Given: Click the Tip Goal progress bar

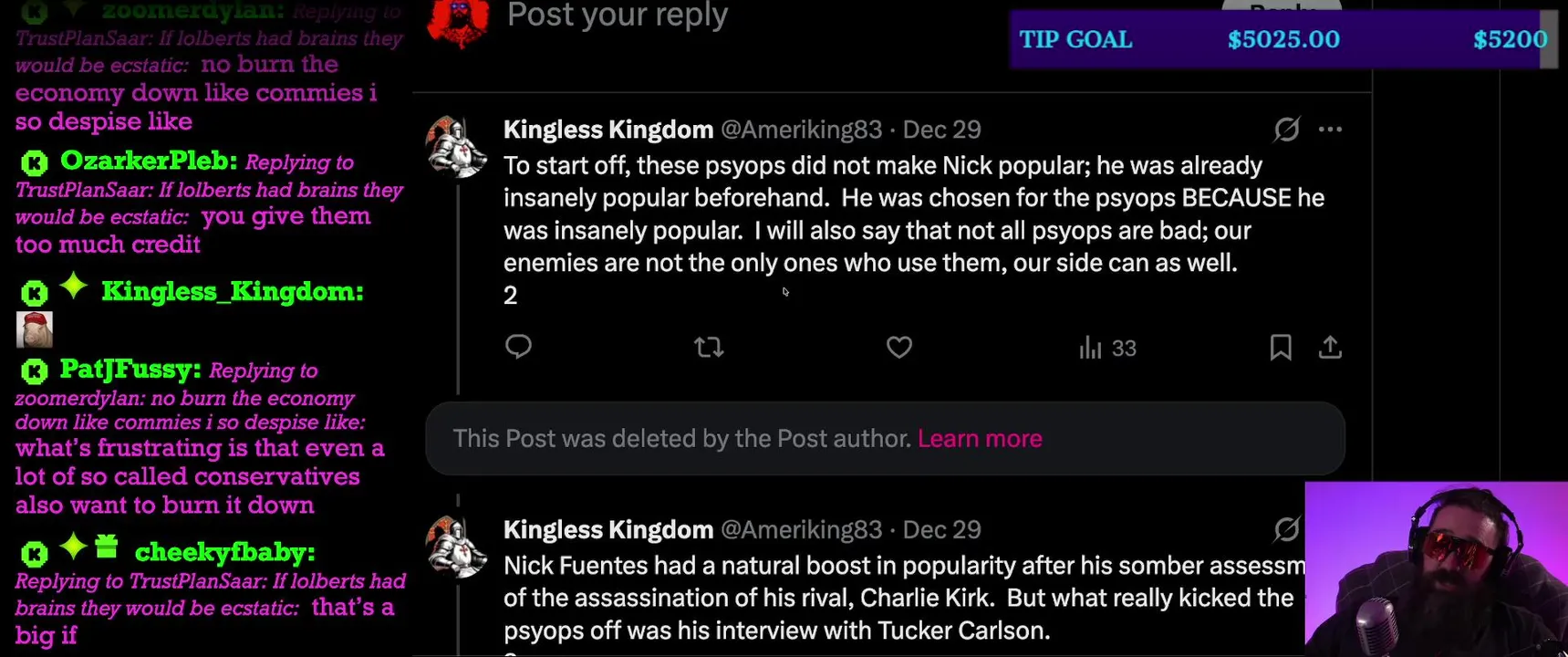Looking at the screenshot, I should click(x=1282, y=40).
